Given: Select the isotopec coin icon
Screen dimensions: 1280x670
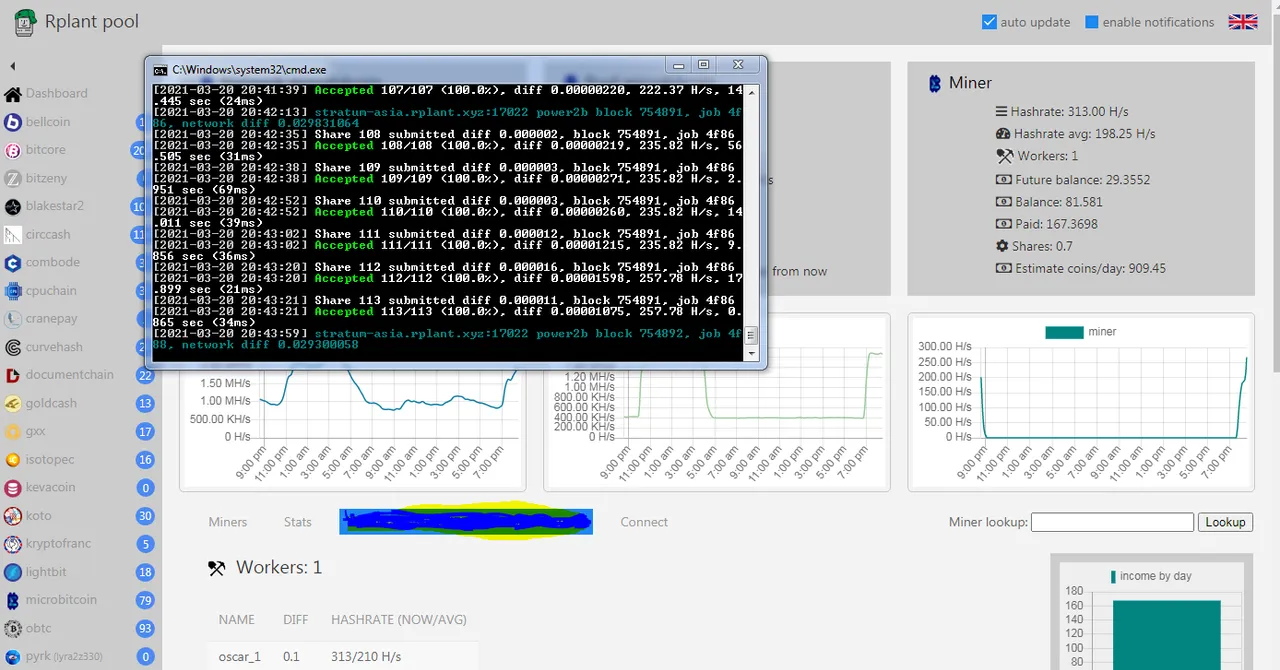Looking at the screenshot, I should pos(13,460).
